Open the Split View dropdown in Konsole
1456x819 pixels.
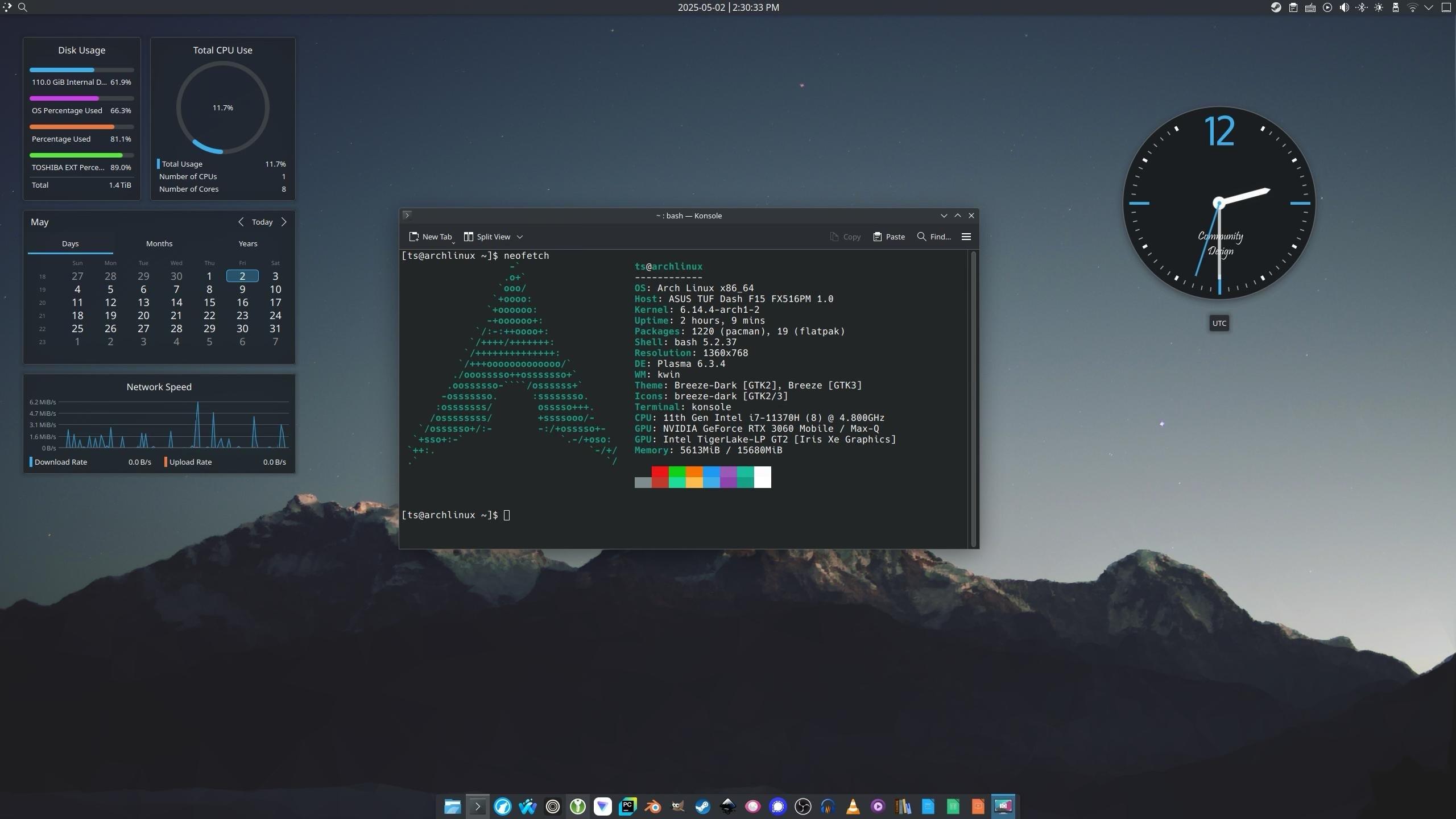(520, 237)
